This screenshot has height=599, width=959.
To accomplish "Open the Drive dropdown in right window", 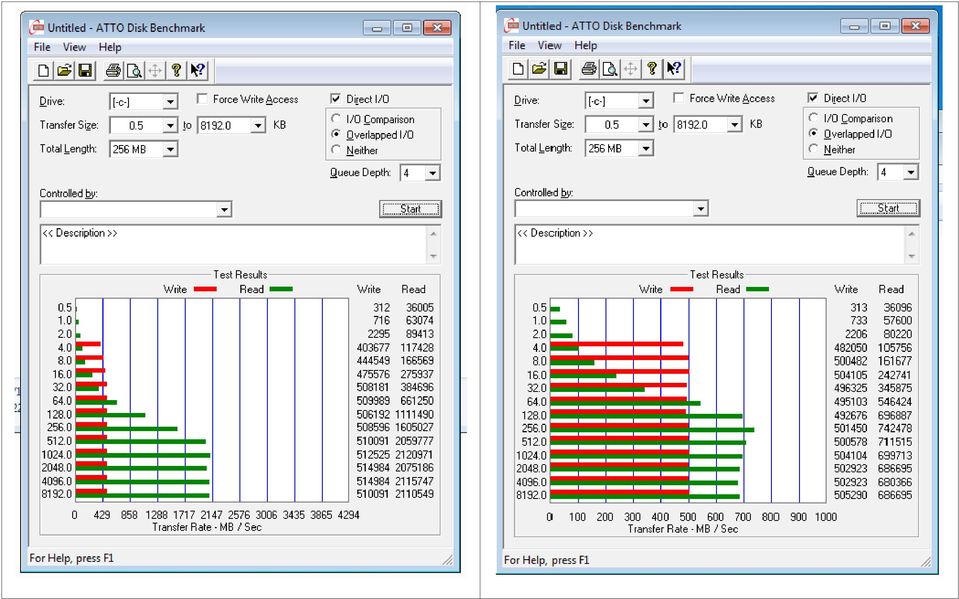I will (645, 100).
